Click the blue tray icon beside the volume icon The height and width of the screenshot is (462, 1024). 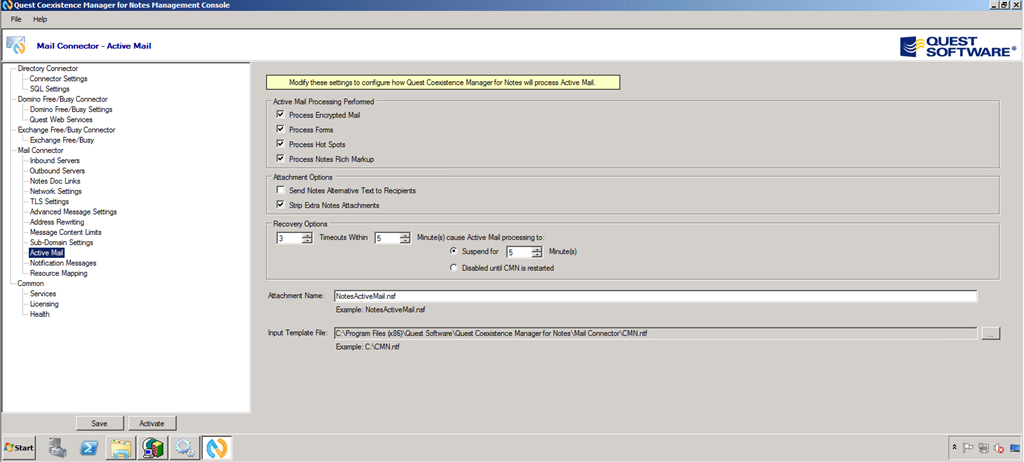pos(1014,448)
